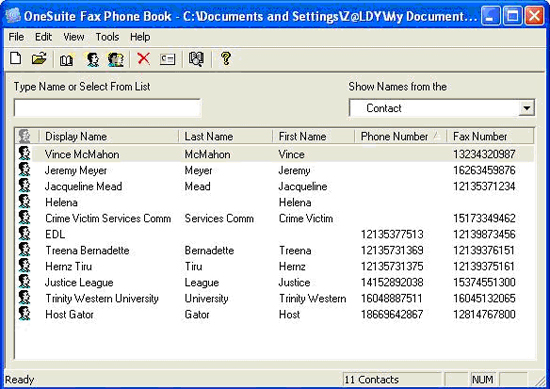Click fax number 15173349462
Image resolution: width=550 pixels, height=389 pixels.
[x=484, y=218]
